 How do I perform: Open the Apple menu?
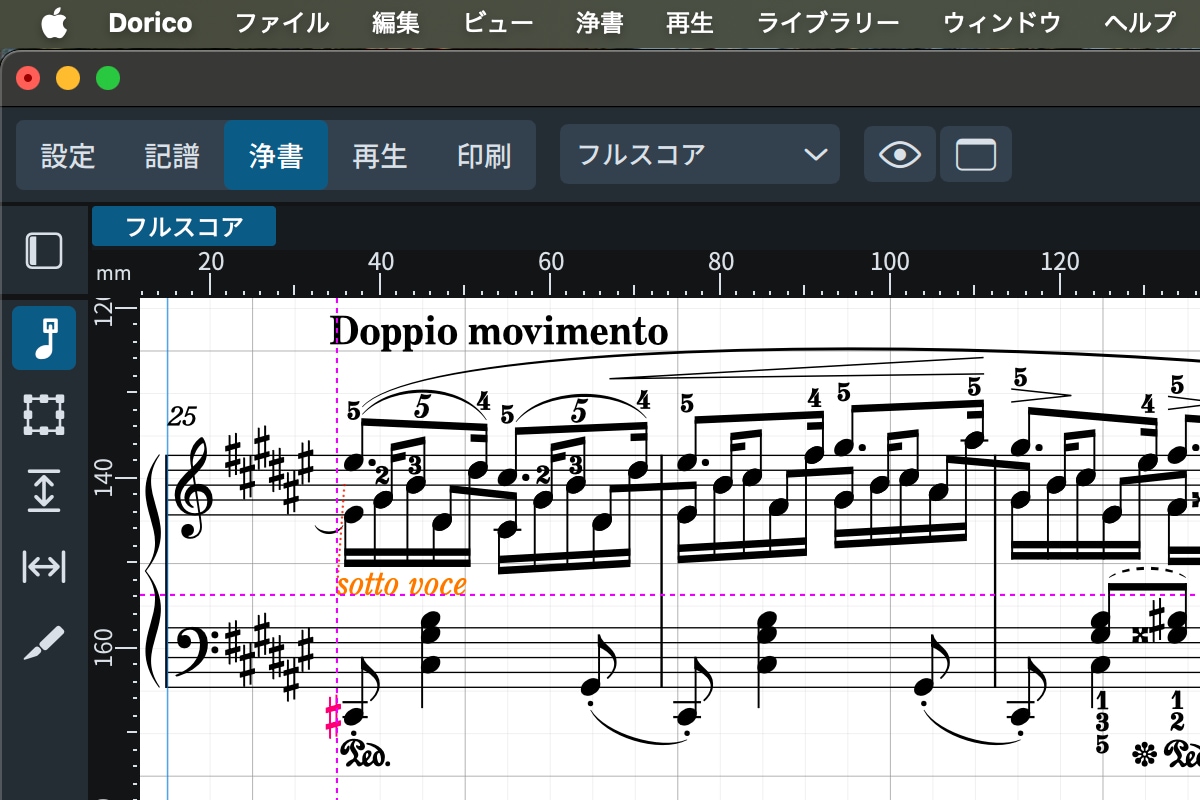click(x=54, y=23)
